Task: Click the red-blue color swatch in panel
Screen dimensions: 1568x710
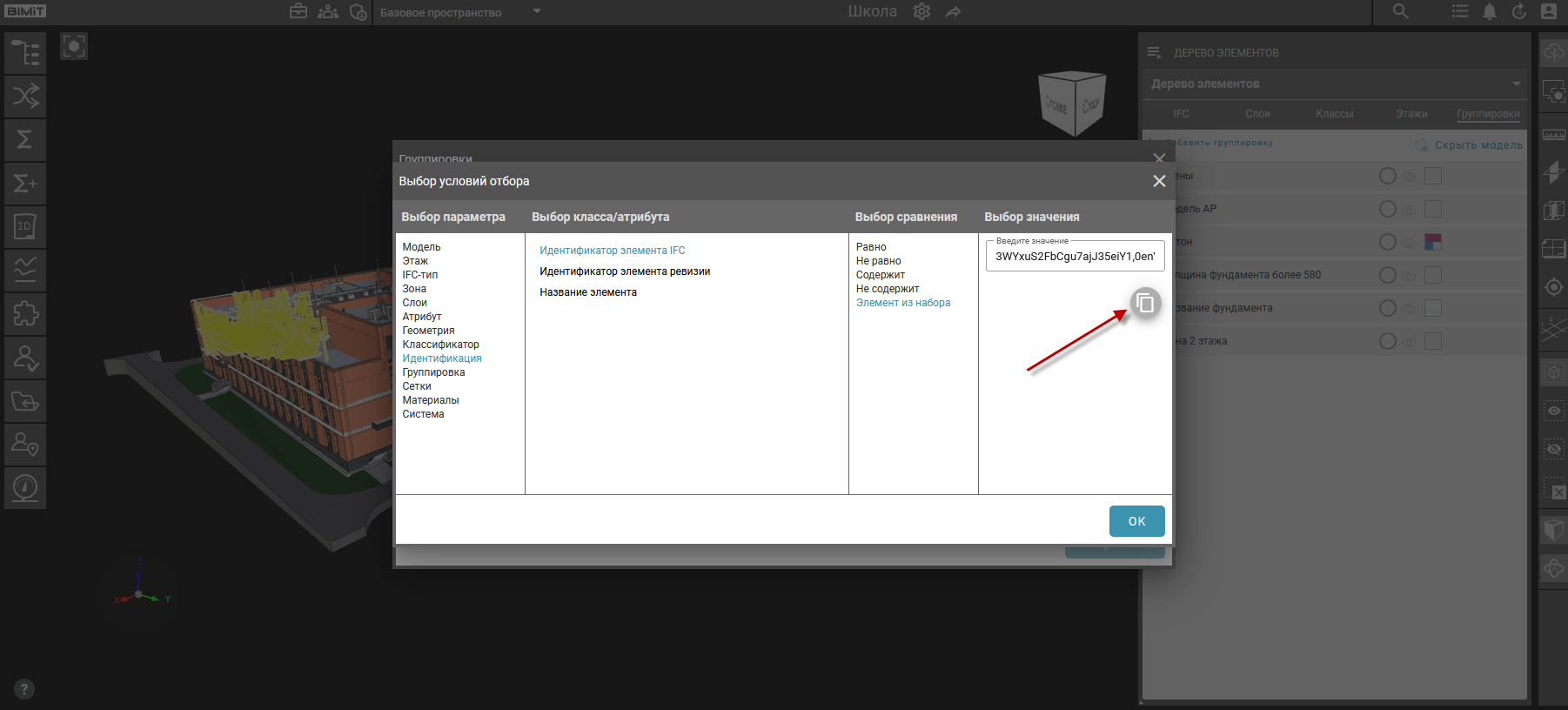Action: point(1433,242)
